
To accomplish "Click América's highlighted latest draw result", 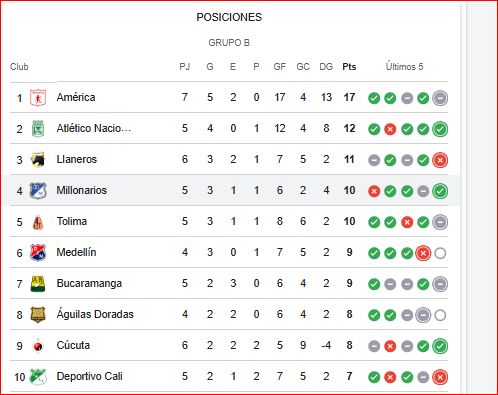I will [x=440, y=98].
